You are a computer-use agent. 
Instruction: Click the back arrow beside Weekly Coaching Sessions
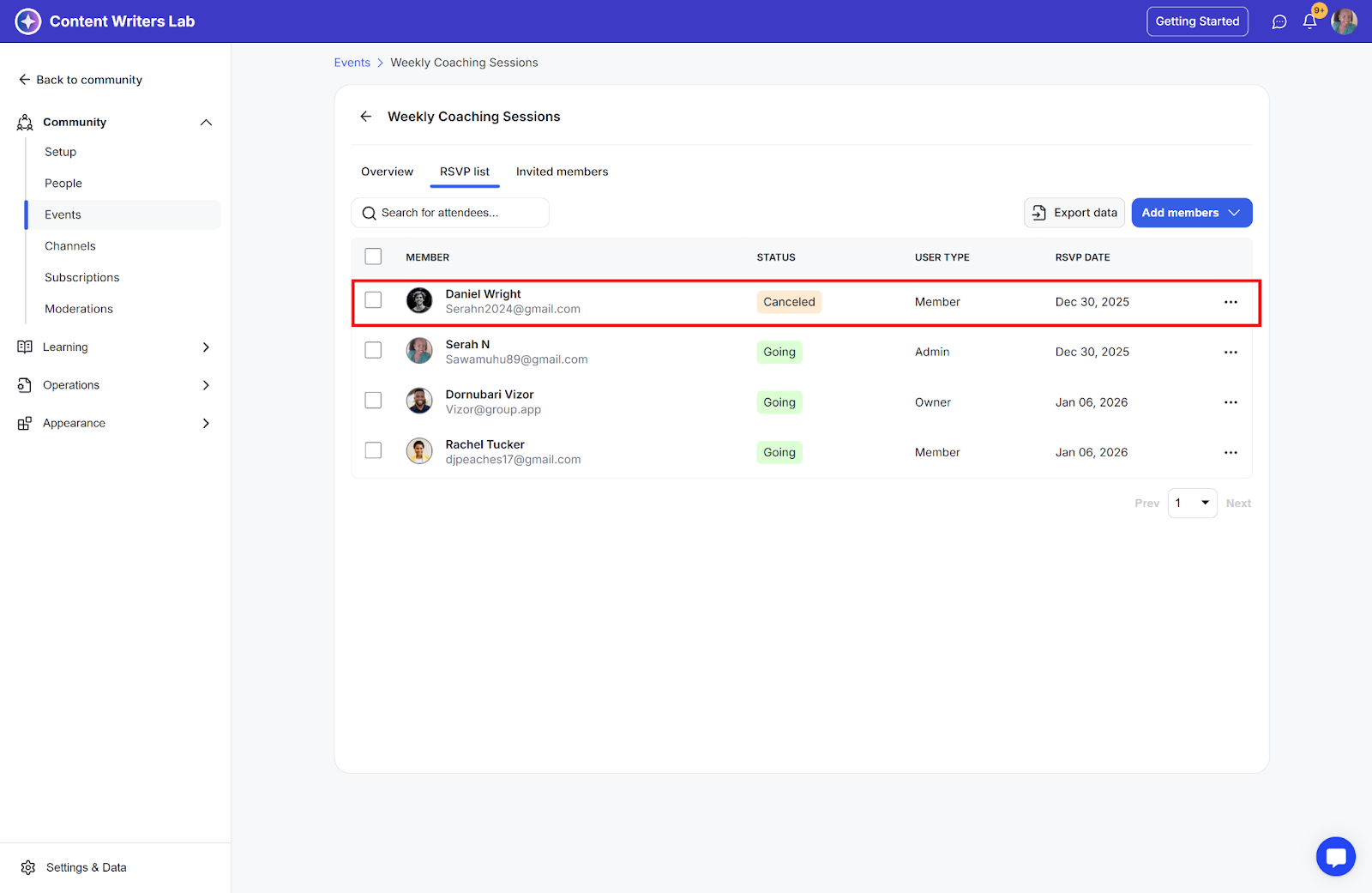click(366, 117)
